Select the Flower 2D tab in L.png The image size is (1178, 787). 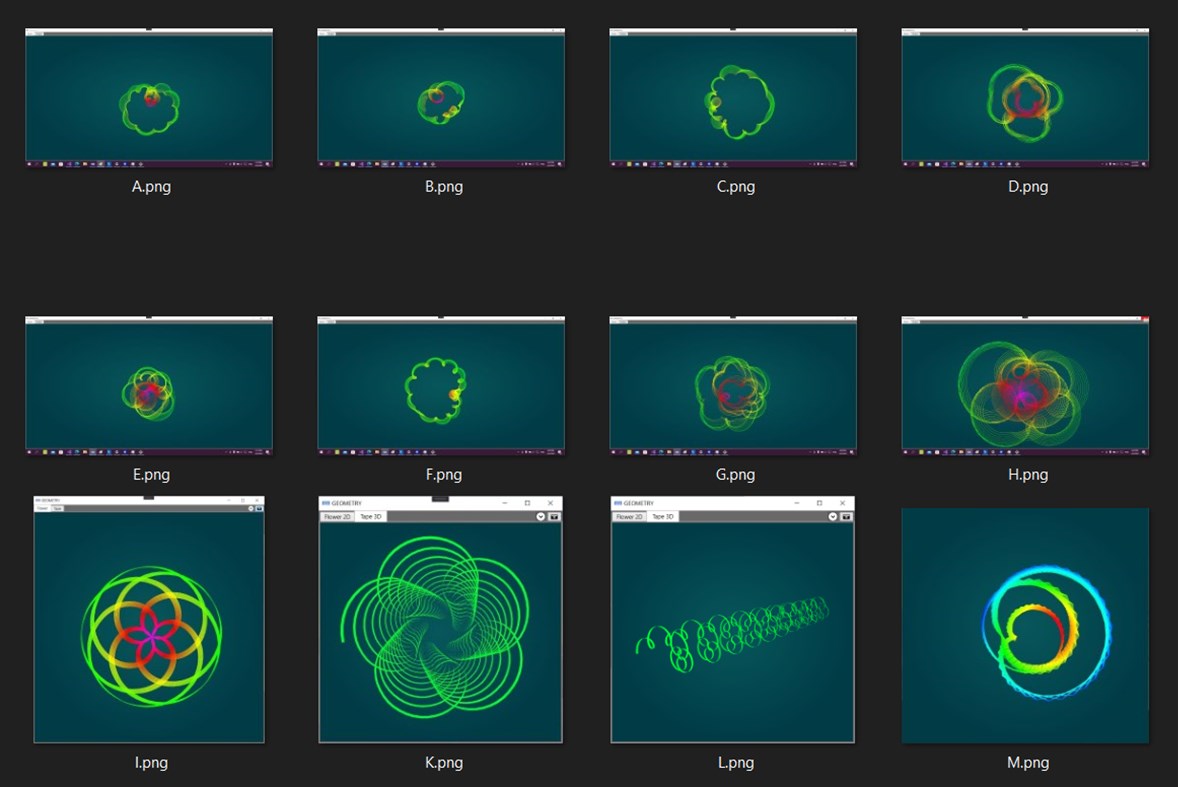[629, 516]
